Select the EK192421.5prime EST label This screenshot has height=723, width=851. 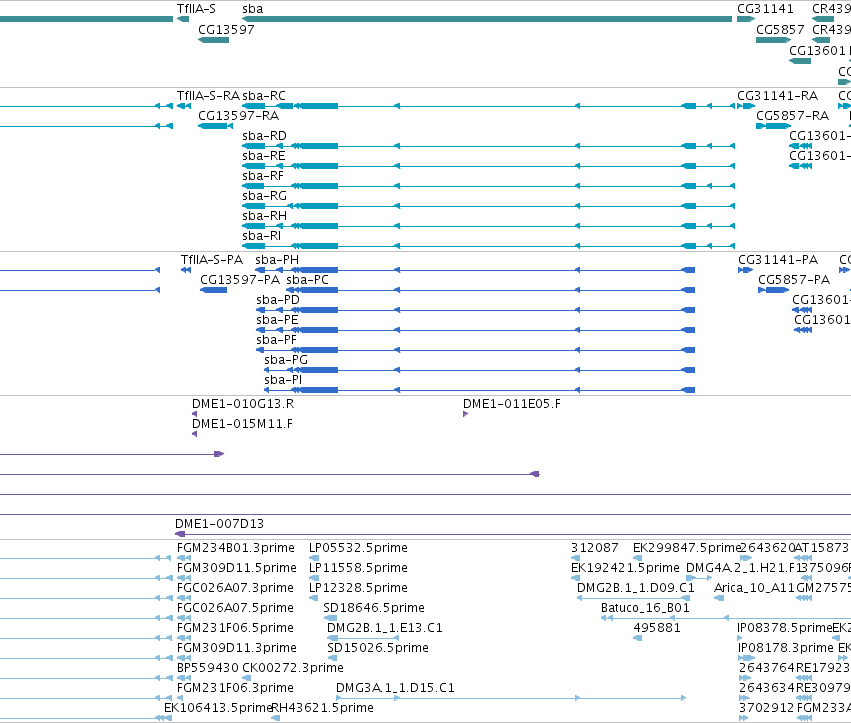pos(625,568)
